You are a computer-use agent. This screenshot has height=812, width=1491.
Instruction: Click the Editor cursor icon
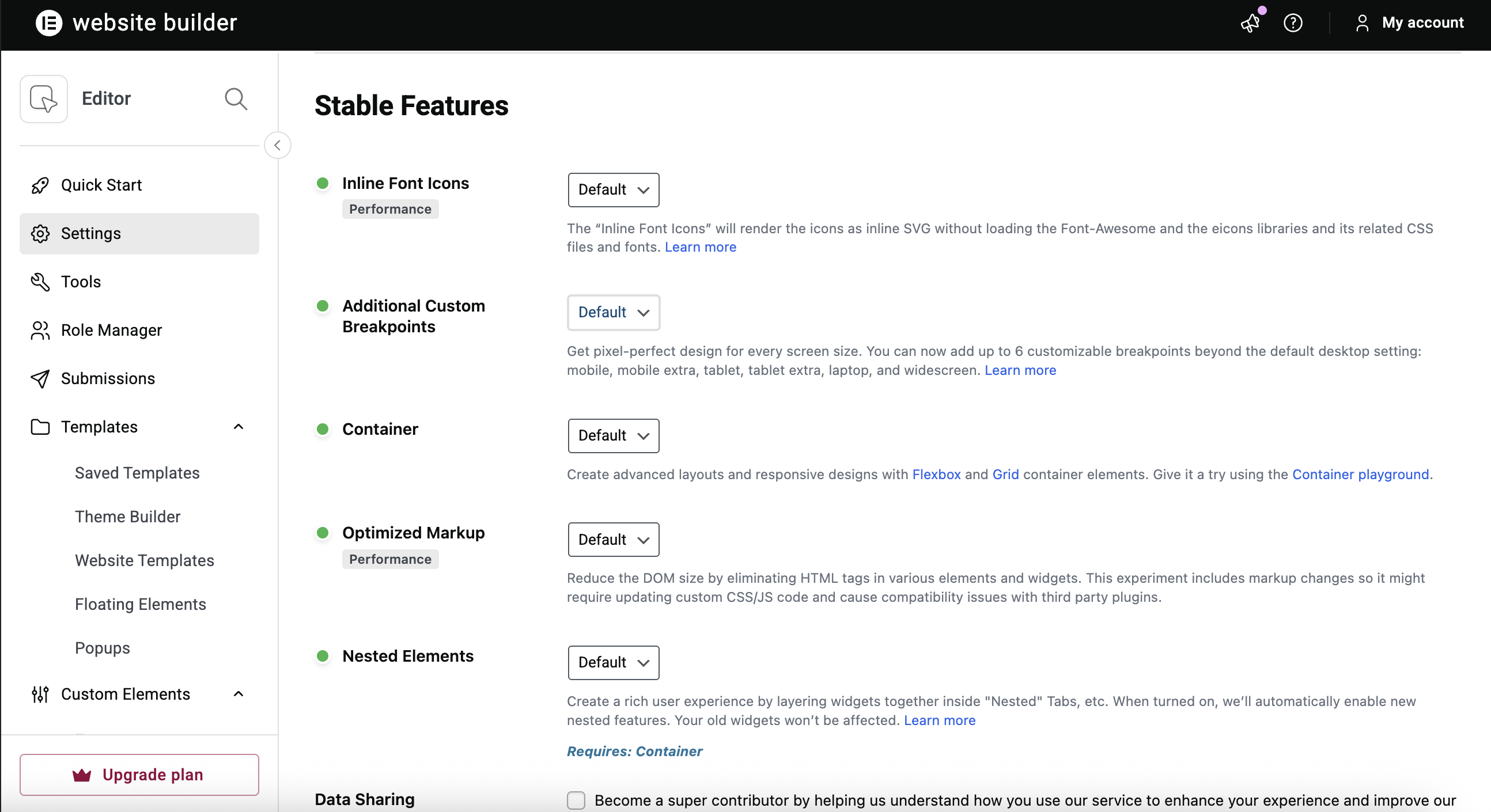click(44, 99)
